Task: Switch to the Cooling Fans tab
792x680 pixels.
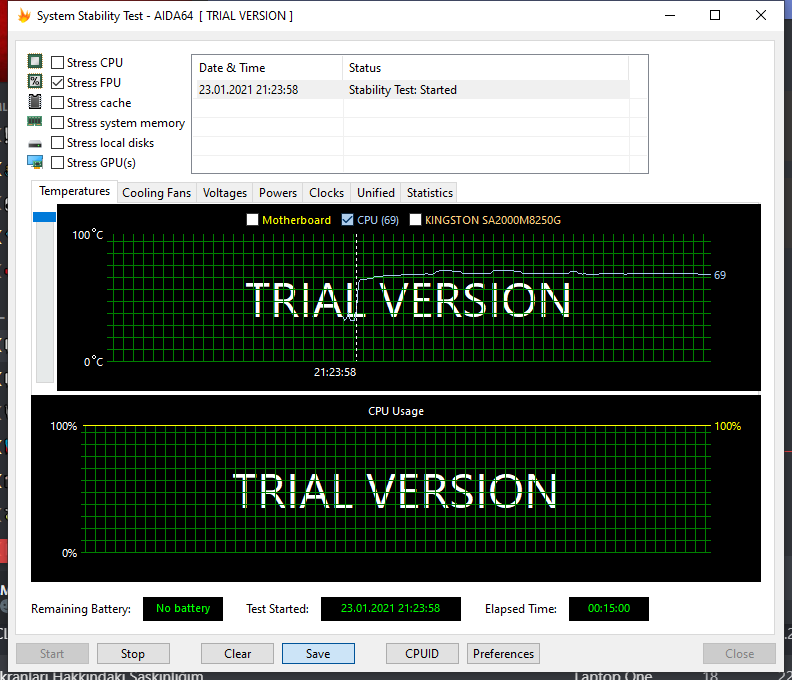Action: point(157,193)
